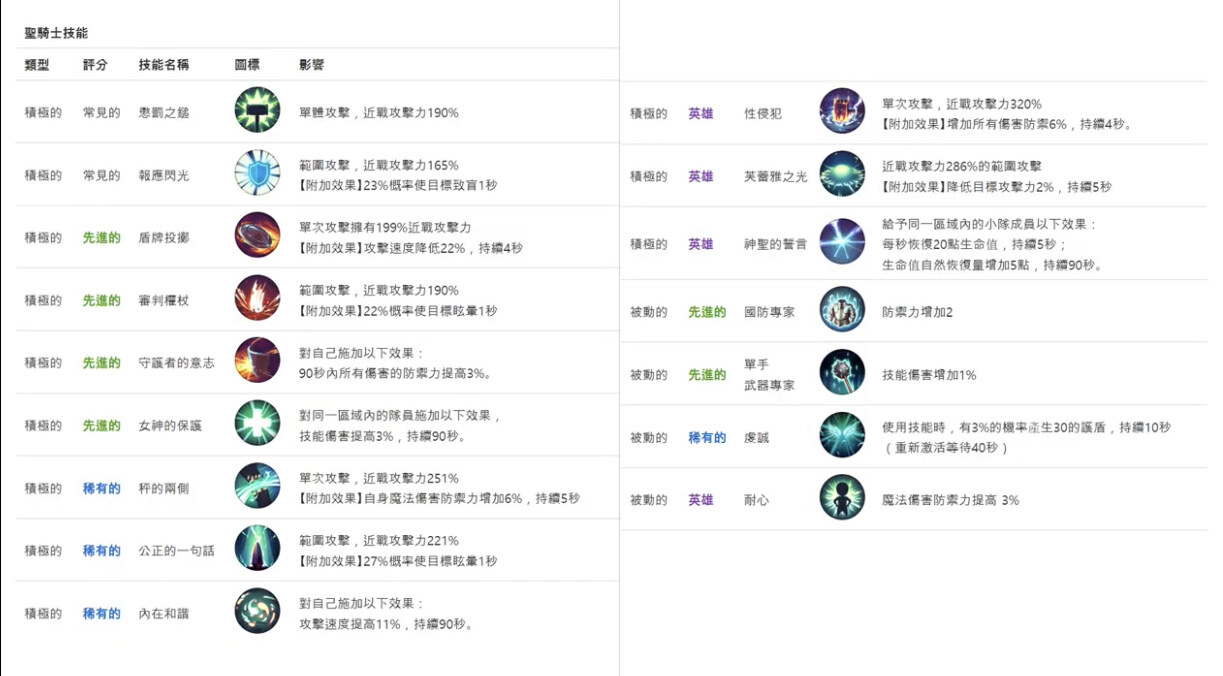The height and width of the screenshot is (676, 1223).
Task: Click the 聖騎士技能 table title
Action: [x=56, y=33]
